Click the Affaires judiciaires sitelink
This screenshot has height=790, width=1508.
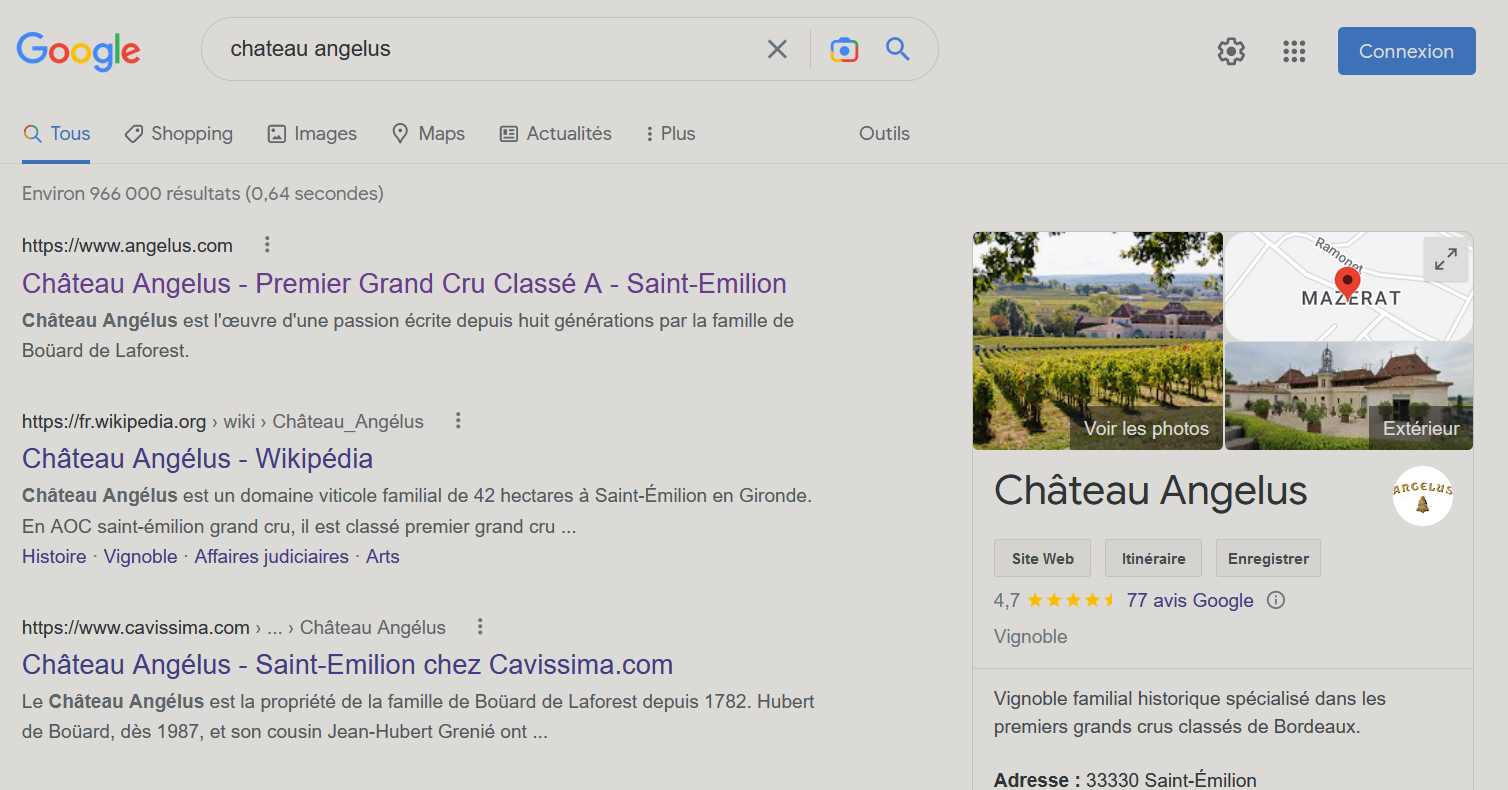[271, 557]
